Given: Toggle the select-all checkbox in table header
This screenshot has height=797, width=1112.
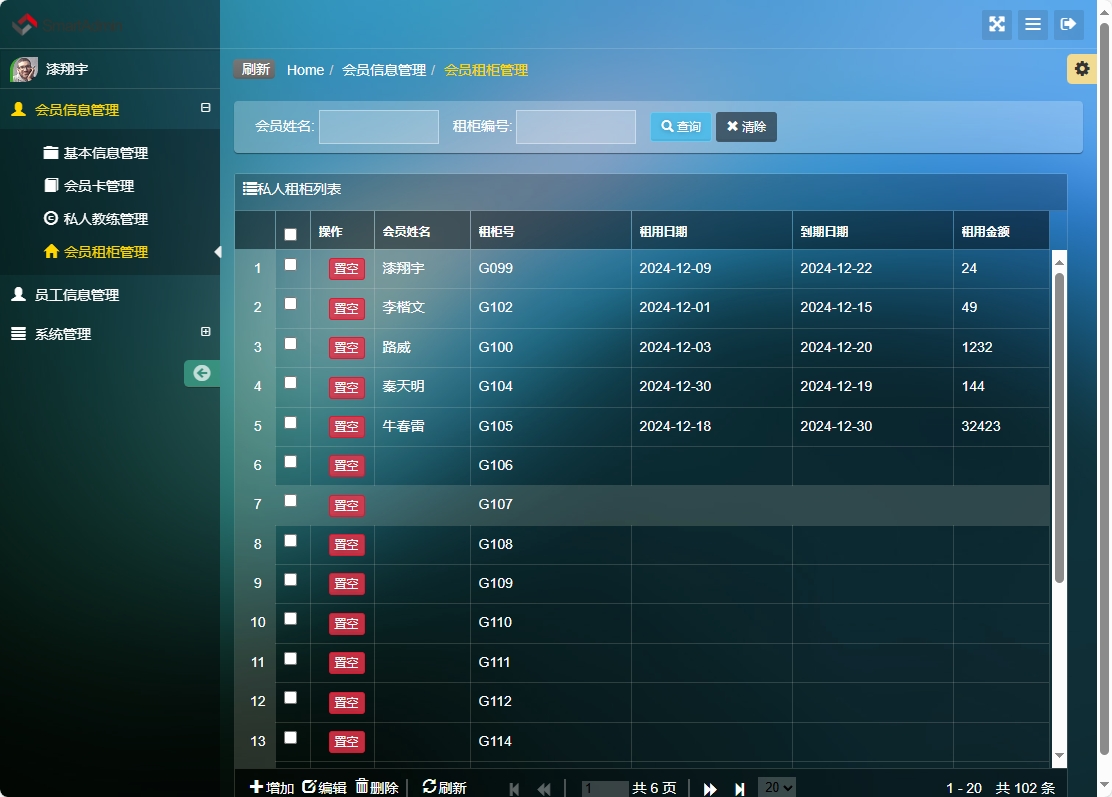Looking at the screenshot, I should [290, 234].
